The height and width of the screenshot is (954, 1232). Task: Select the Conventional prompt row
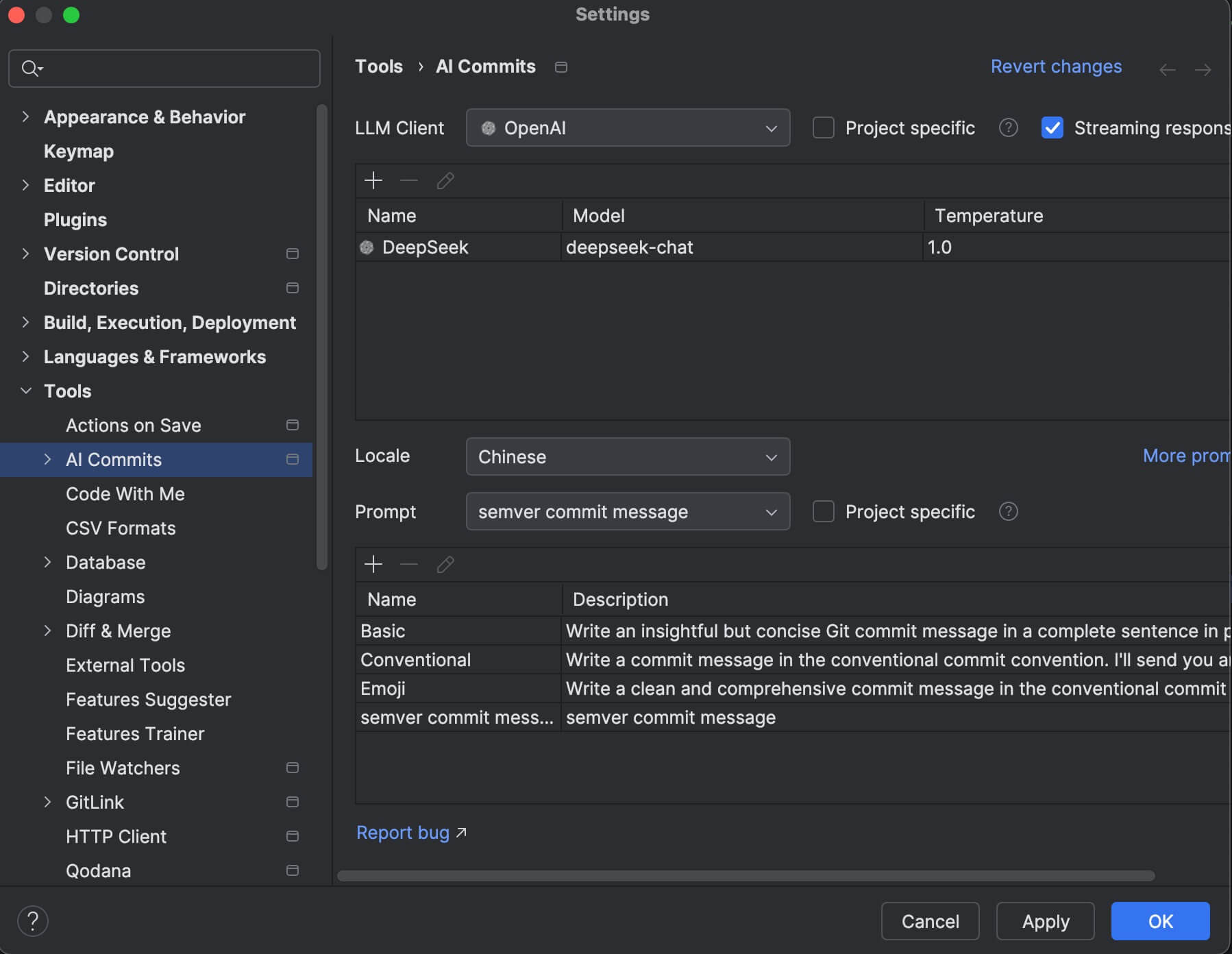pos(793,660)
